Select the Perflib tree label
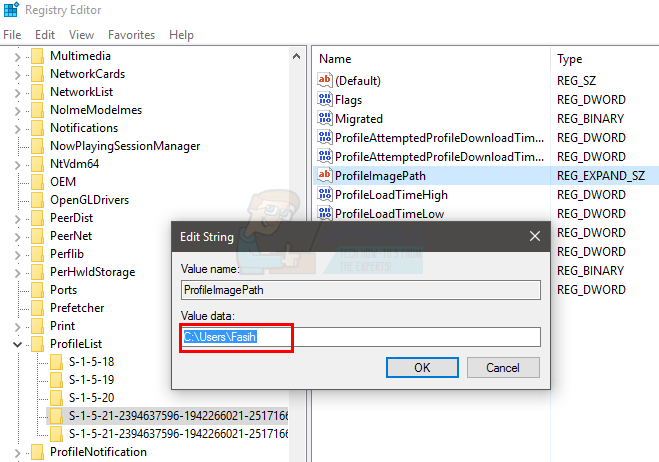The height and width of the screenshot is (462, 659). pos(67,254)
